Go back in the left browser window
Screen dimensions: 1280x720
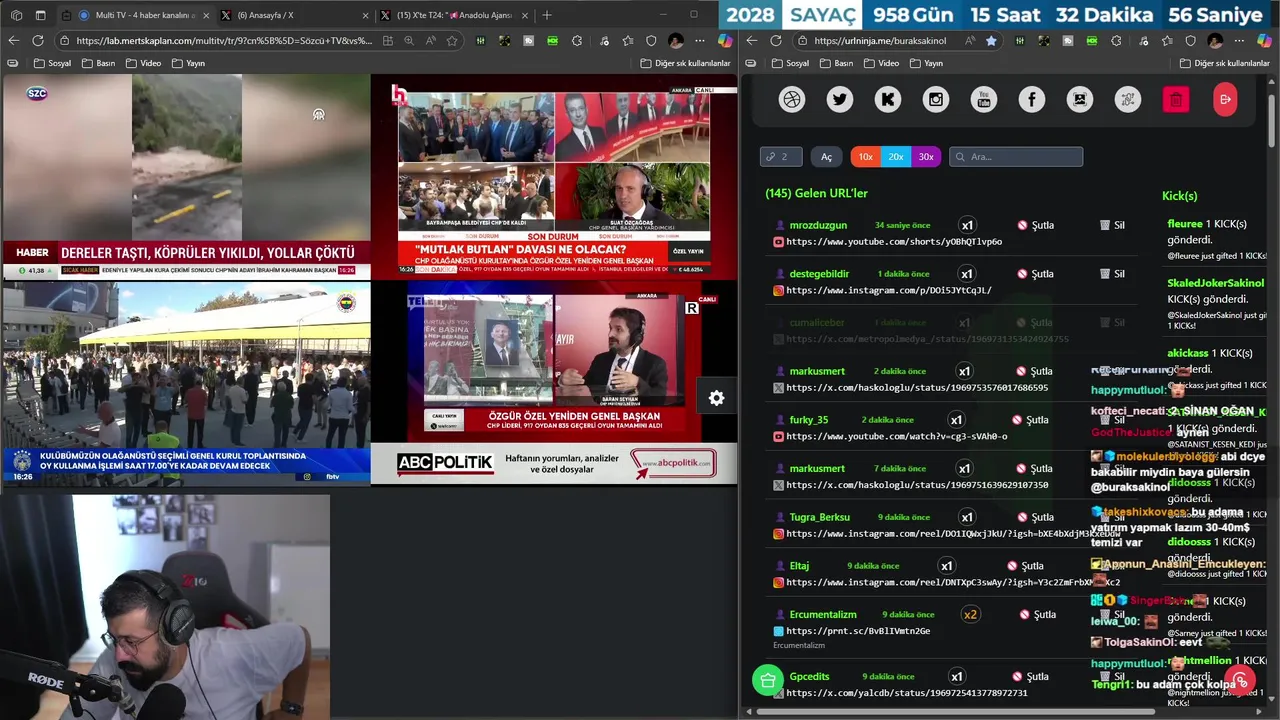13,40
